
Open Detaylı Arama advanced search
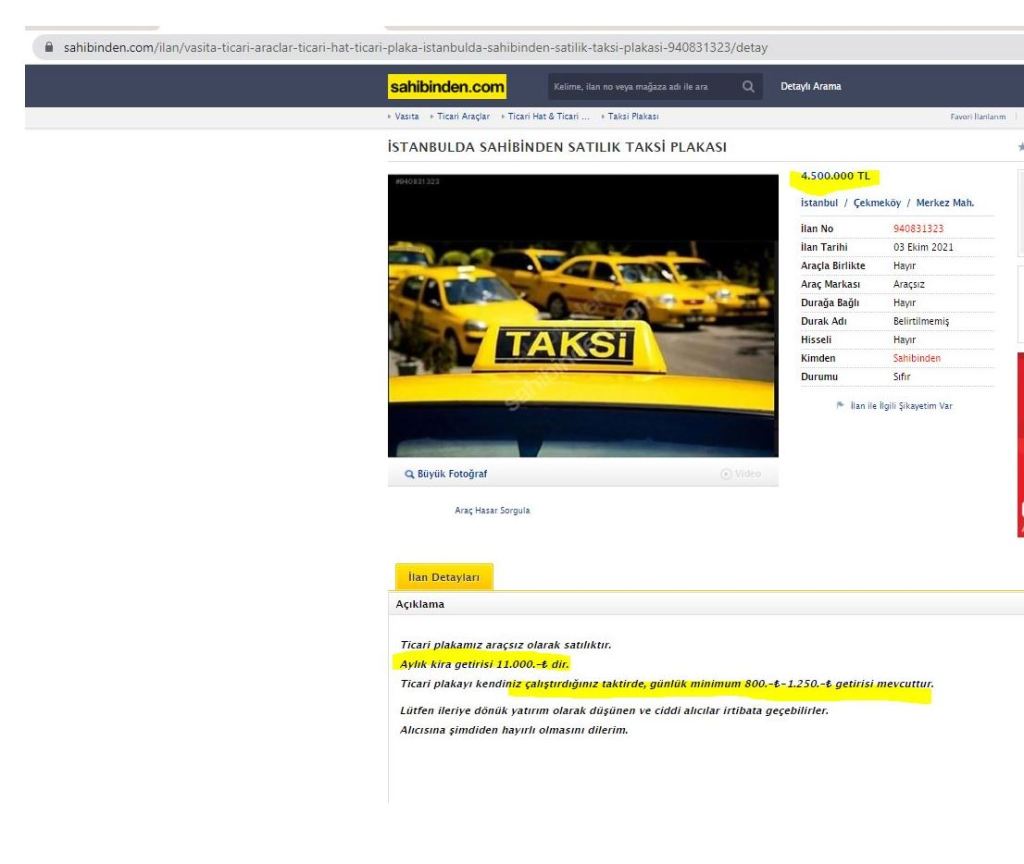810,87
